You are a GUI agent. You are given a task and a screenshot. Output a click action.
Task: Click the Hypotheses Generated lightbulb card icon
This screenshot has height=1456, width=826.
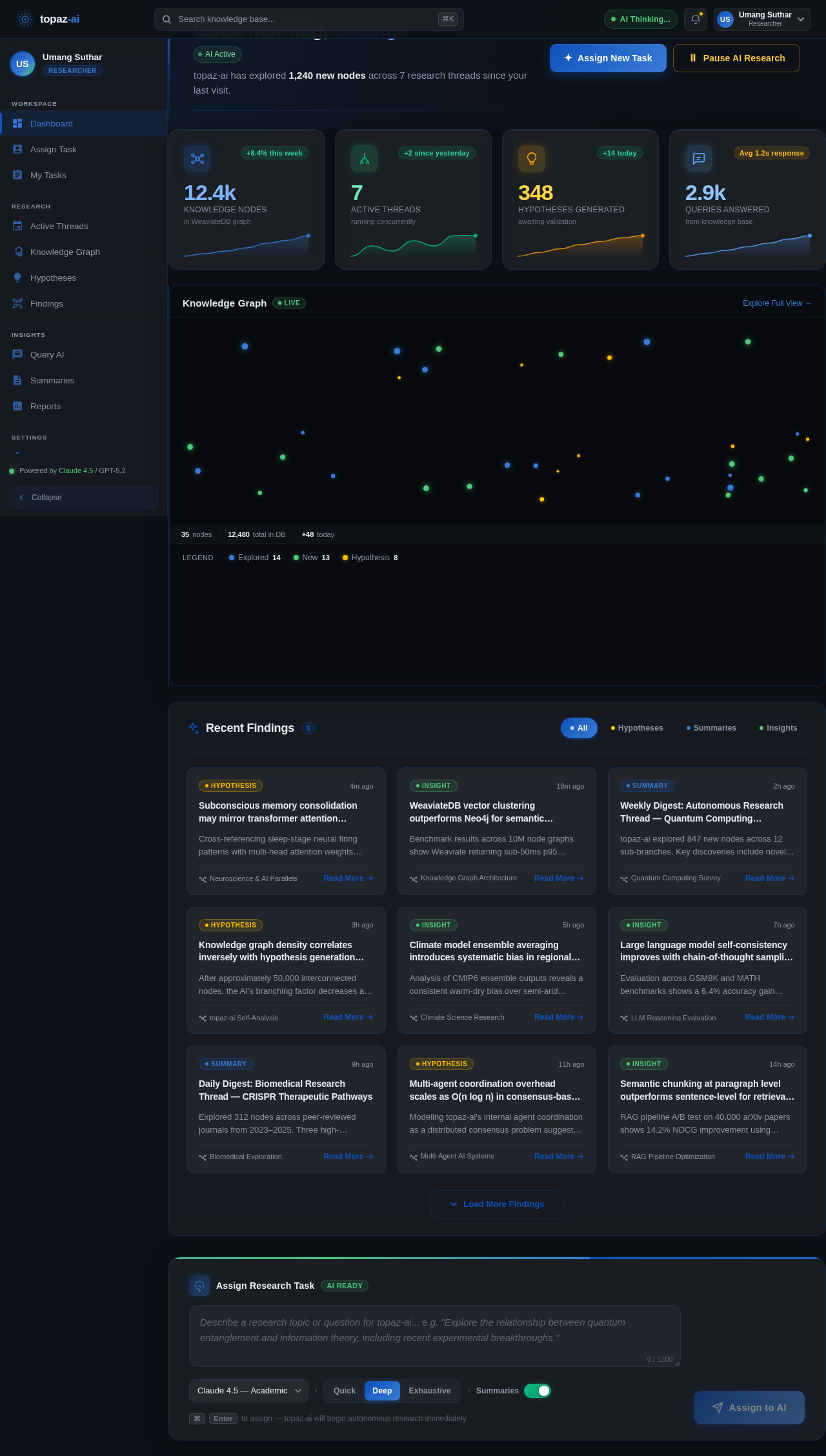point(532,159)
